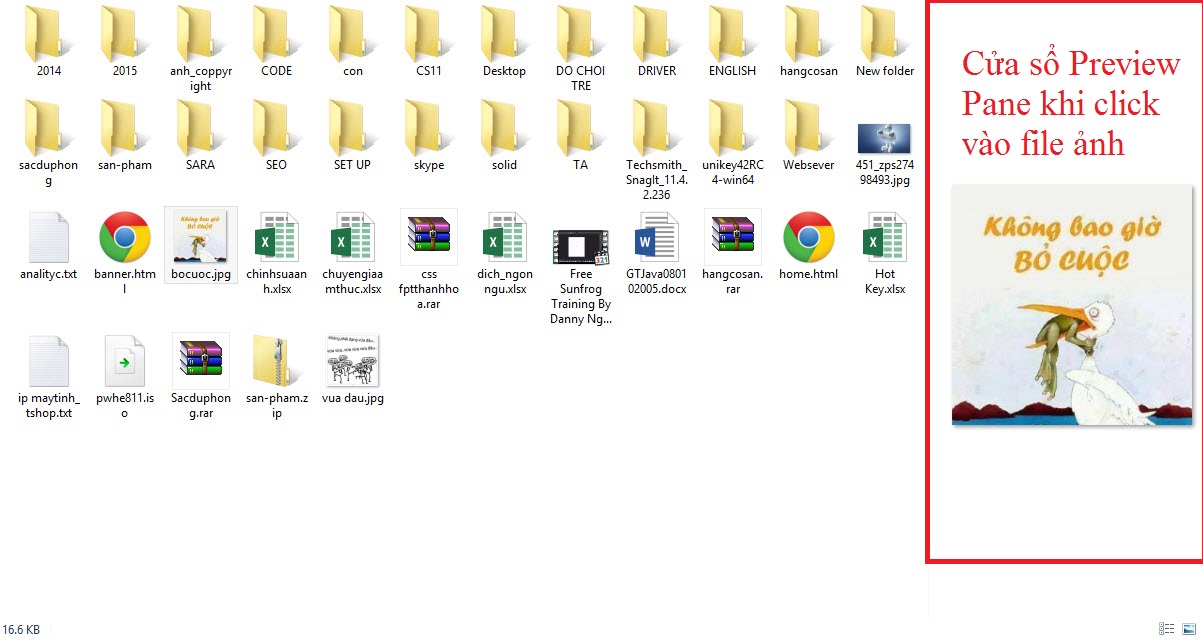
Task: Select the pwhe811.iso disc image
Action: [124, 377]
